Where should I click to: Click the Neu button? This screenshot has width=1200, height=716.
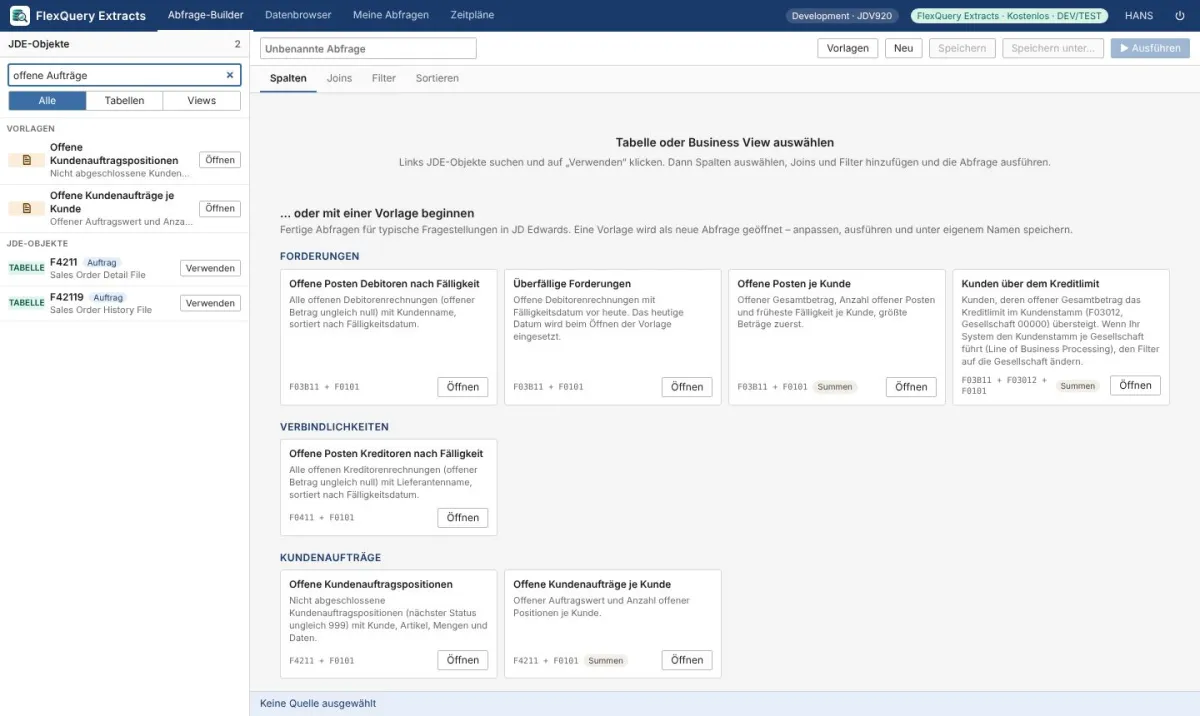(x=903, y=48)
